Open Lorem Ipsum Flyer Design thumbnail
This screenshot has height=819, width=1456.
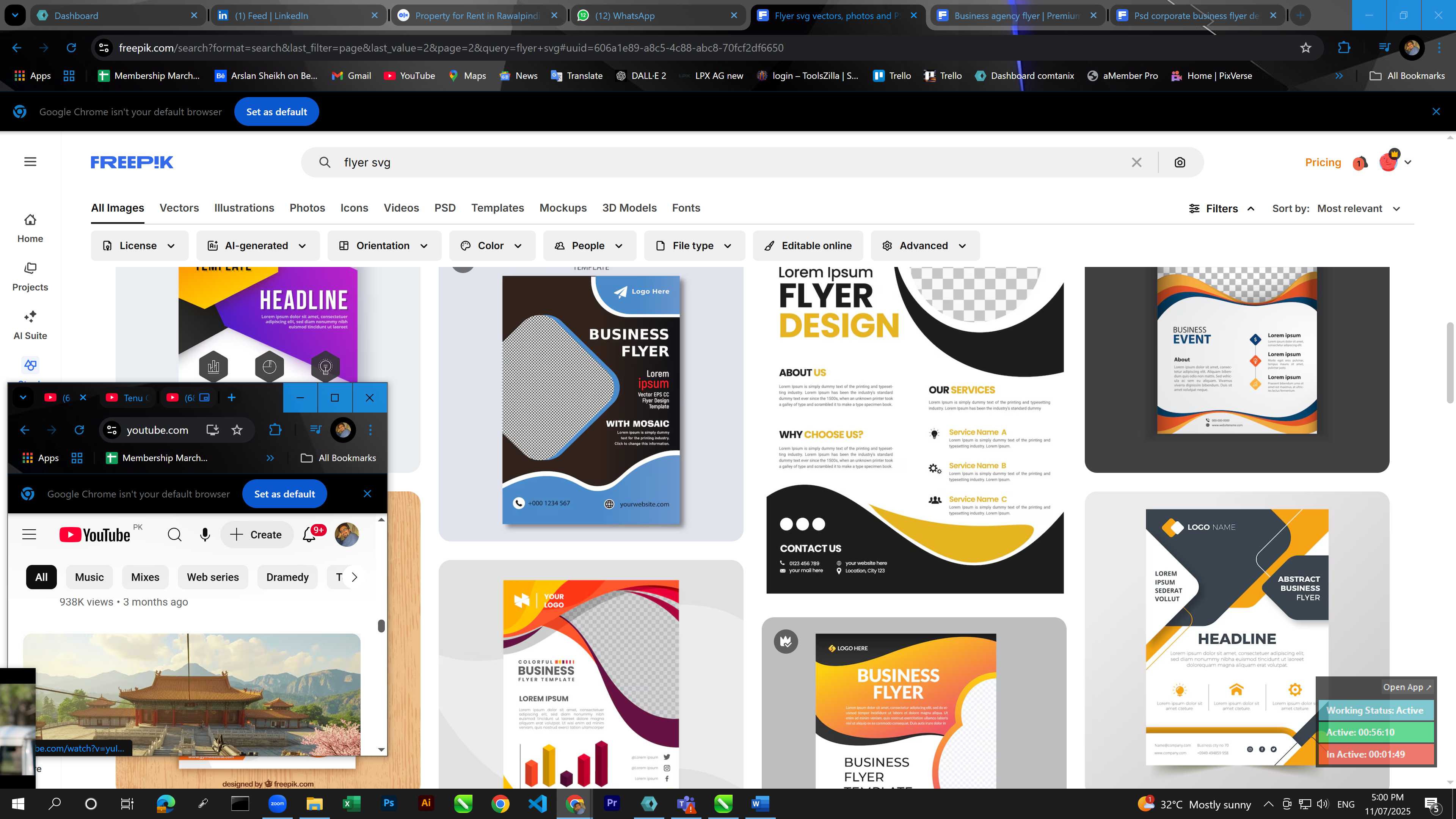915,430
